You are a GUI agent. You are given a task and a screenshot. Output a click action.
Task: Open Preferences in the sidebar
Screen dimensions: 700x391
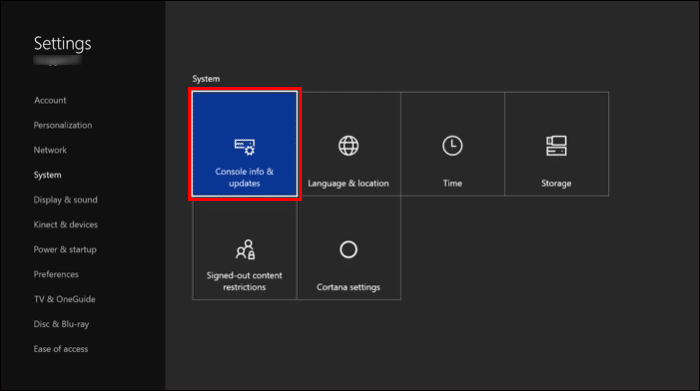[56, 275]
